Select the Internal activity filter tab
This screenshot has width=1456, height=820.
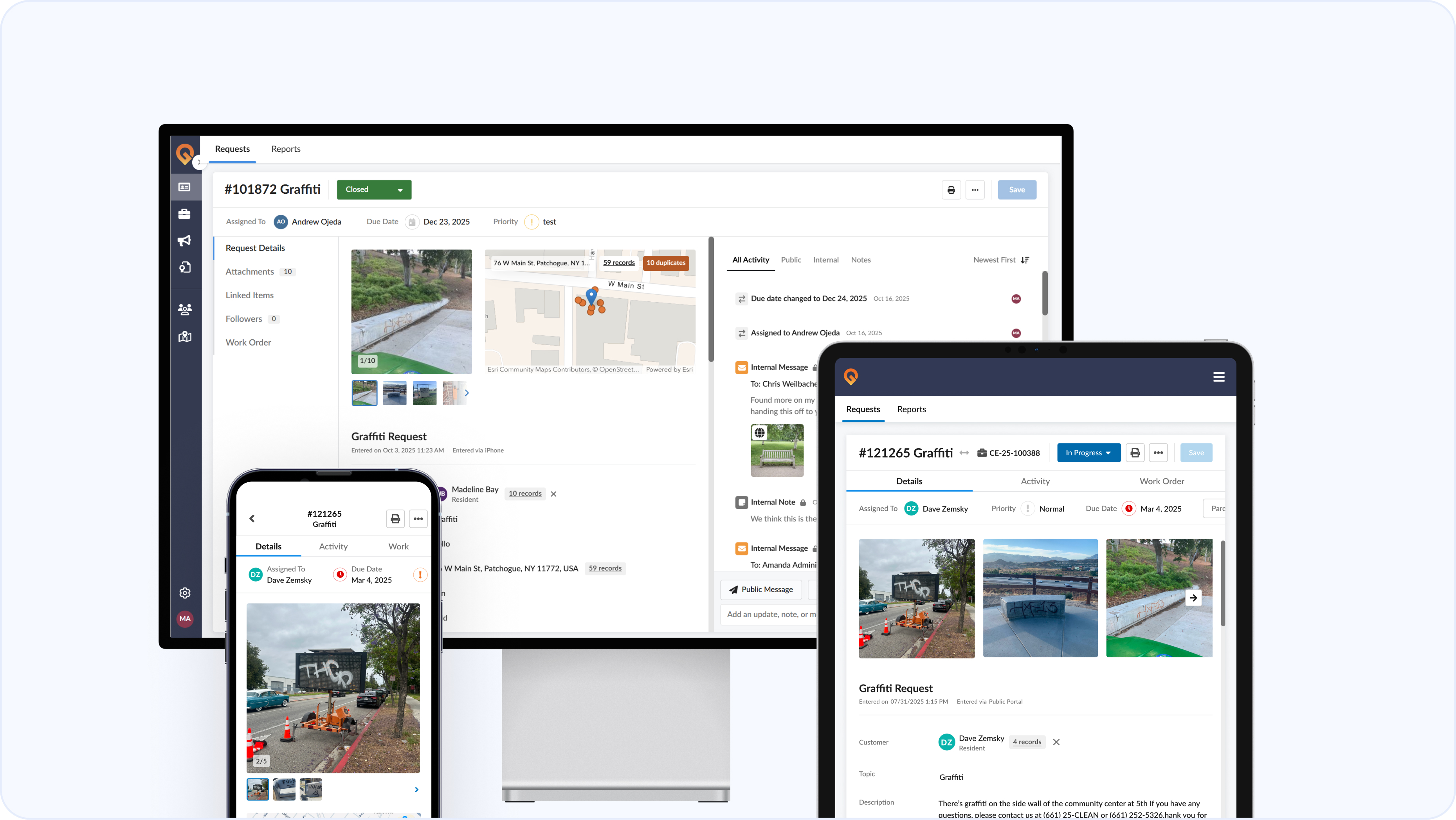click(x=825, y=260)
